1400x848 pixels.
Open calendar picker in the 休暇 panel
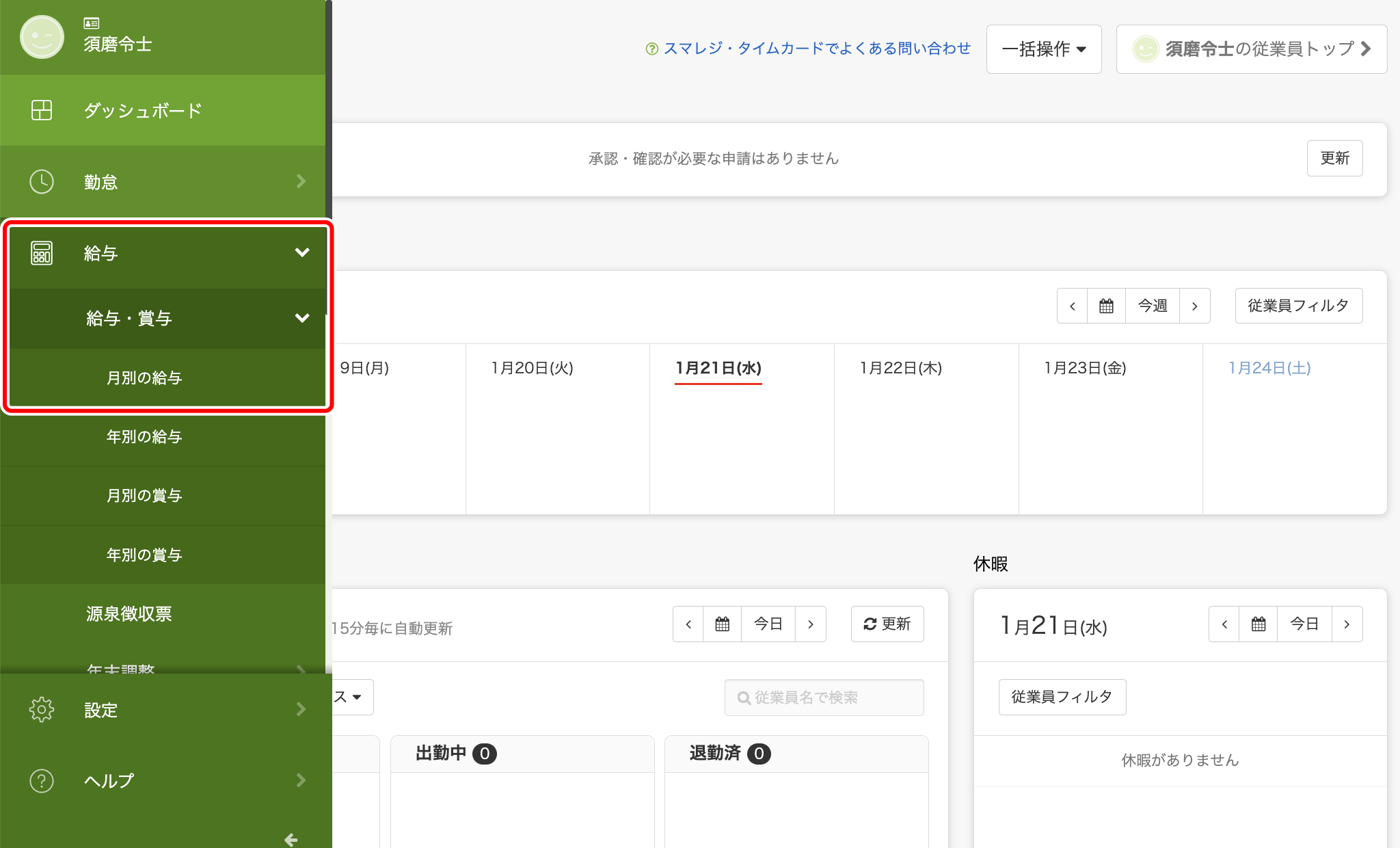(x=1258, y=624)
